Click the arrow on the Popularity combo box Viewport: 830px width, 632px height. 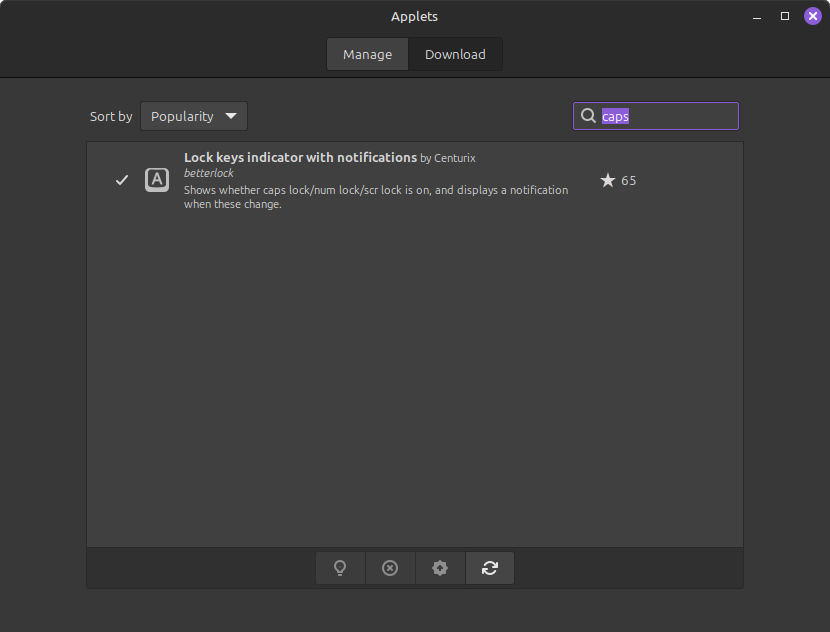point(231,116)
